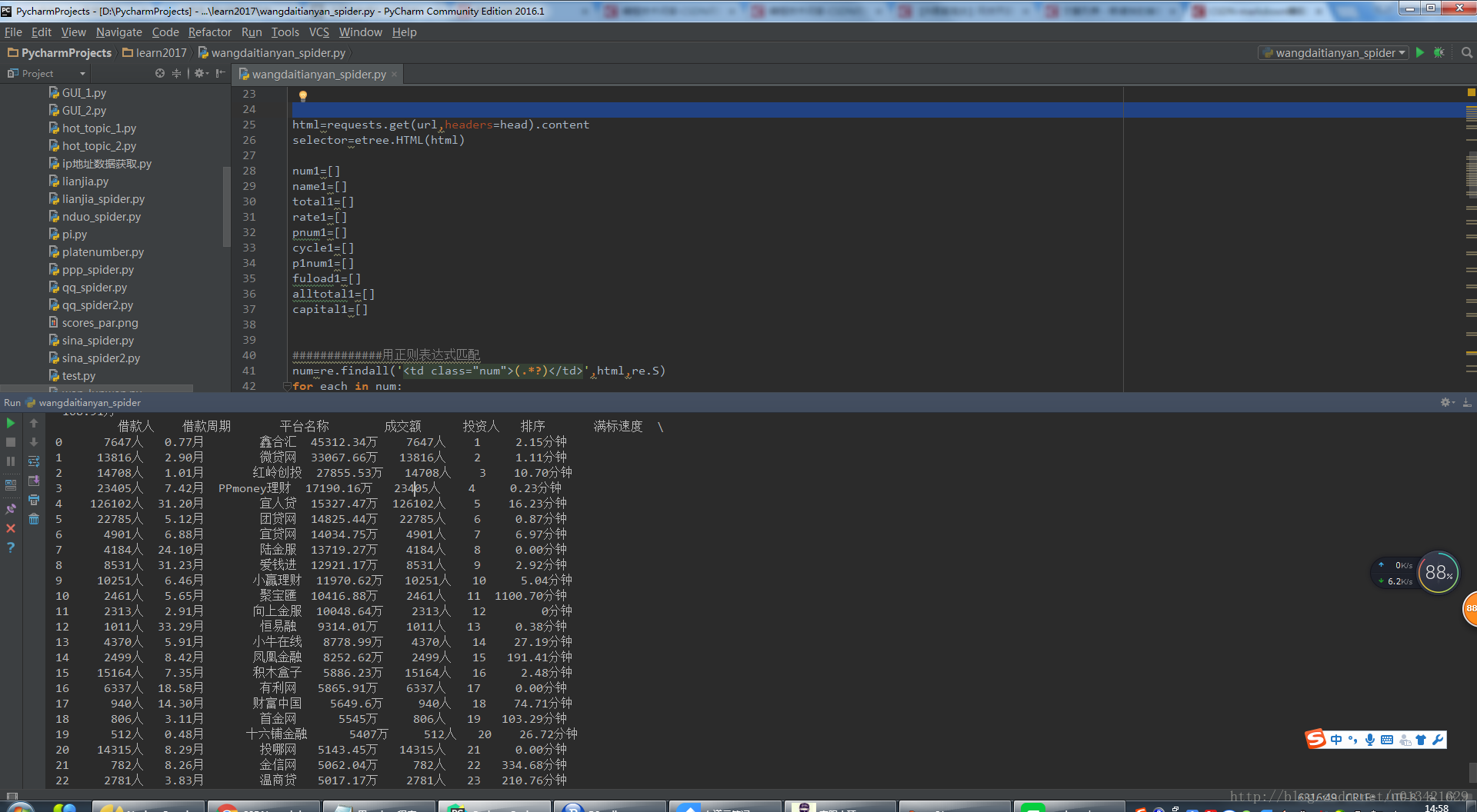Click the 88% memory accelerator ball
Image resolution: width=1477 pixels, height=812 pixels.
click(1438, 573)
